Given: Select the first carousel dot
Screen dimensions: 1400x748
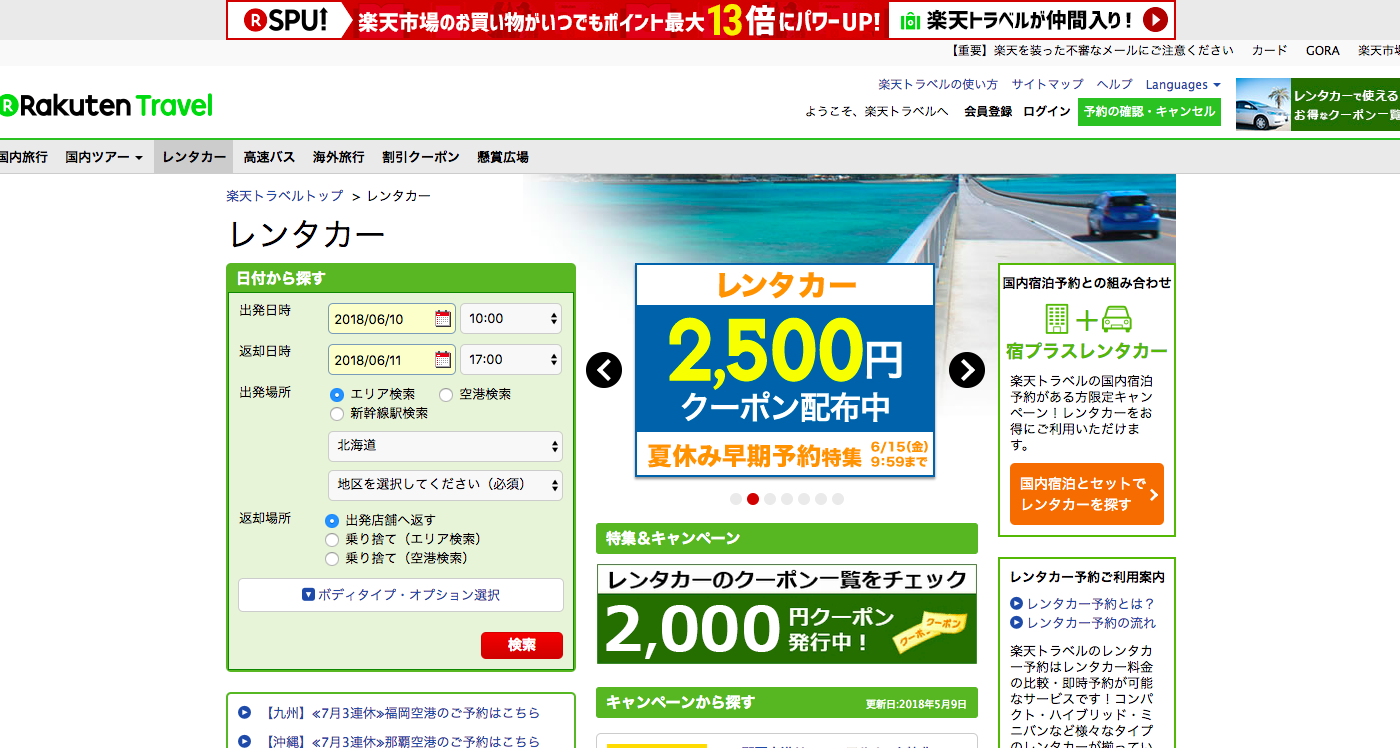Looking at the screenshot, I should click(736, 499).
